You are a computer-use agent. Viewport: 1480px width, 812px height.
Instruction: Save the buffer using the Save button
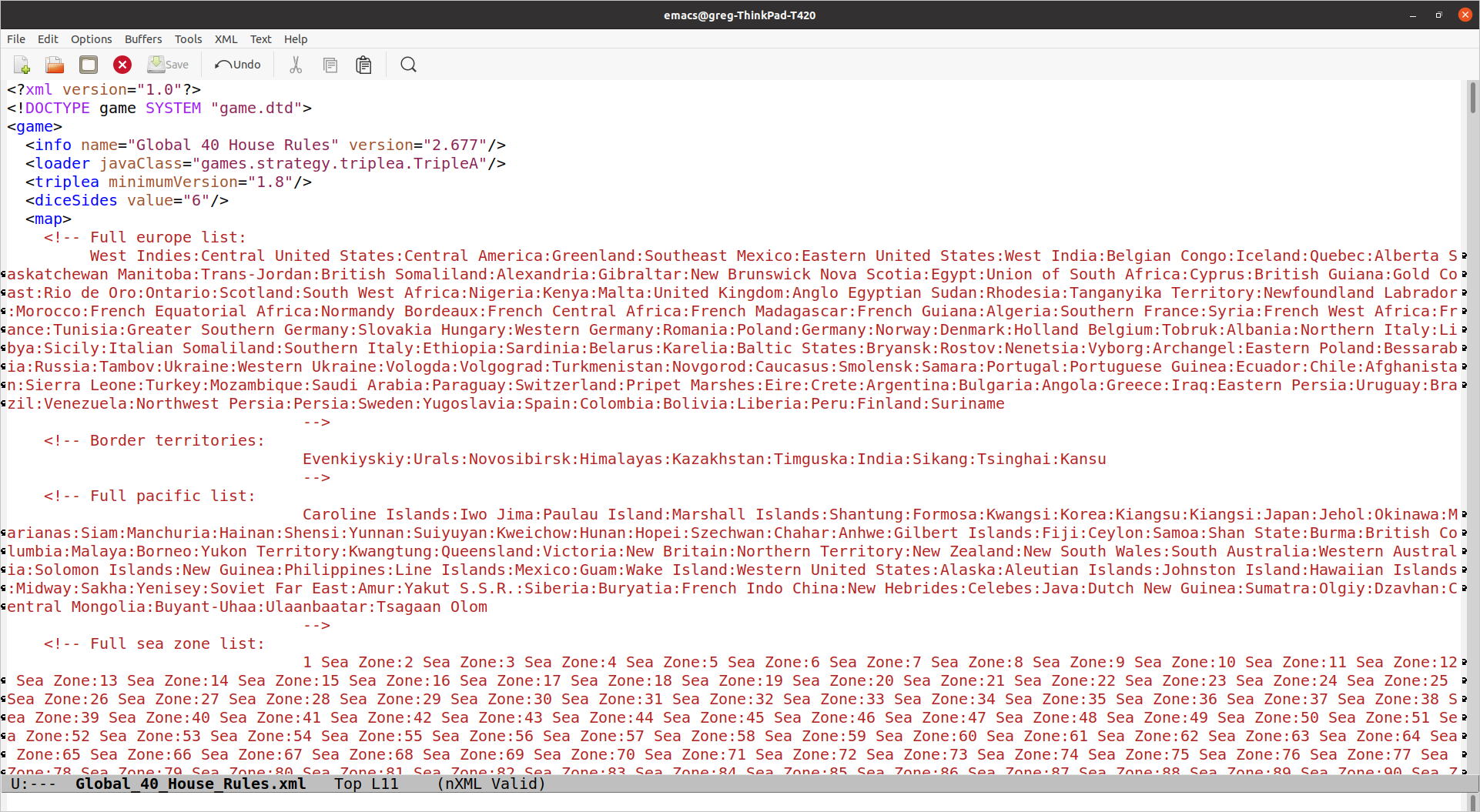(168, 65)
